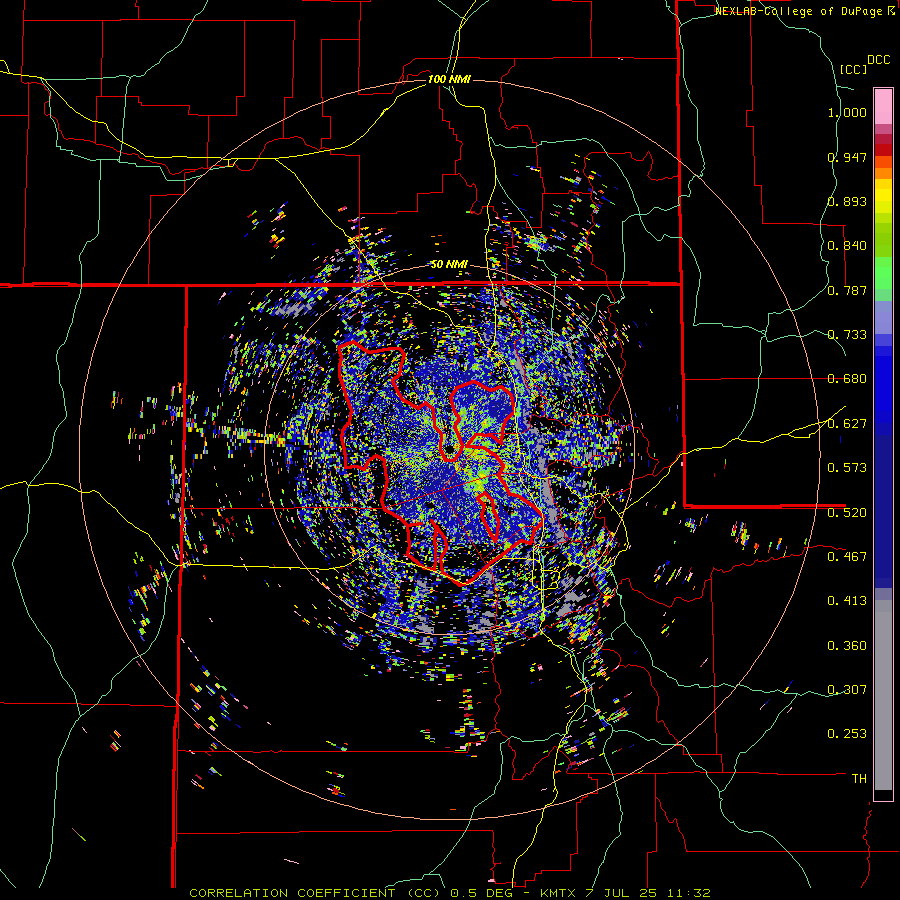Select the 0.787 scale value

(x=847, y=290)
